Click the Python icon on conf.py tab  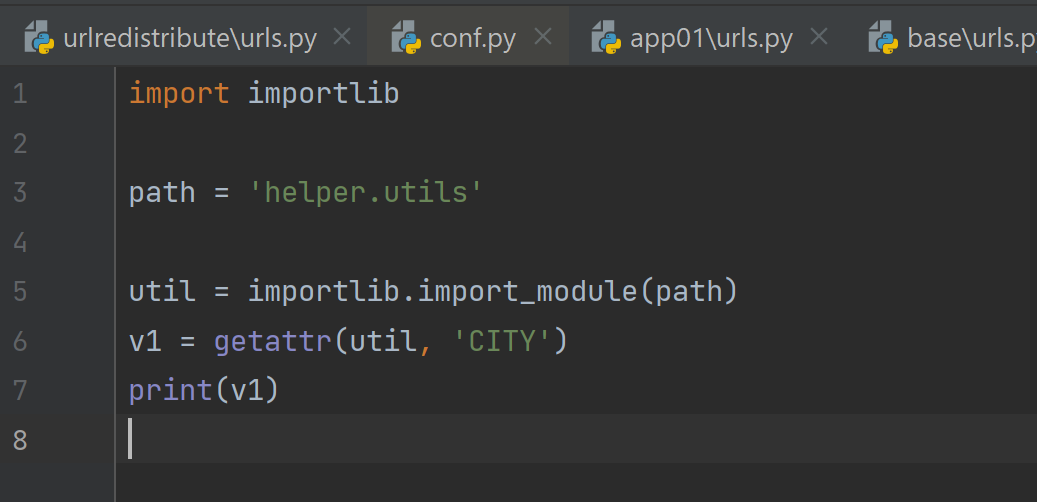406,39
